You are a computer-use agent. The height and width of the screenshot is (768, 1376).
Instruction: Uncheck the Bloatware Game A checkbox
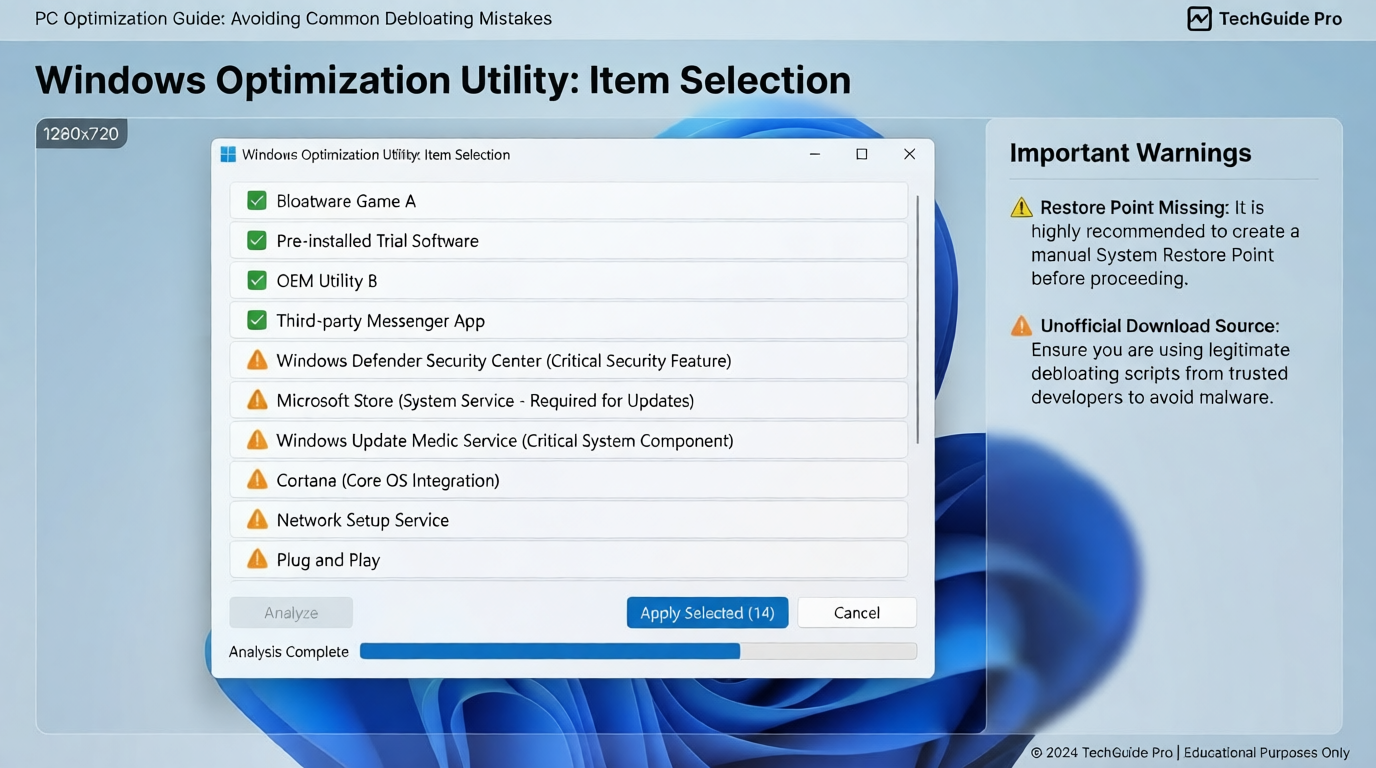257,201
